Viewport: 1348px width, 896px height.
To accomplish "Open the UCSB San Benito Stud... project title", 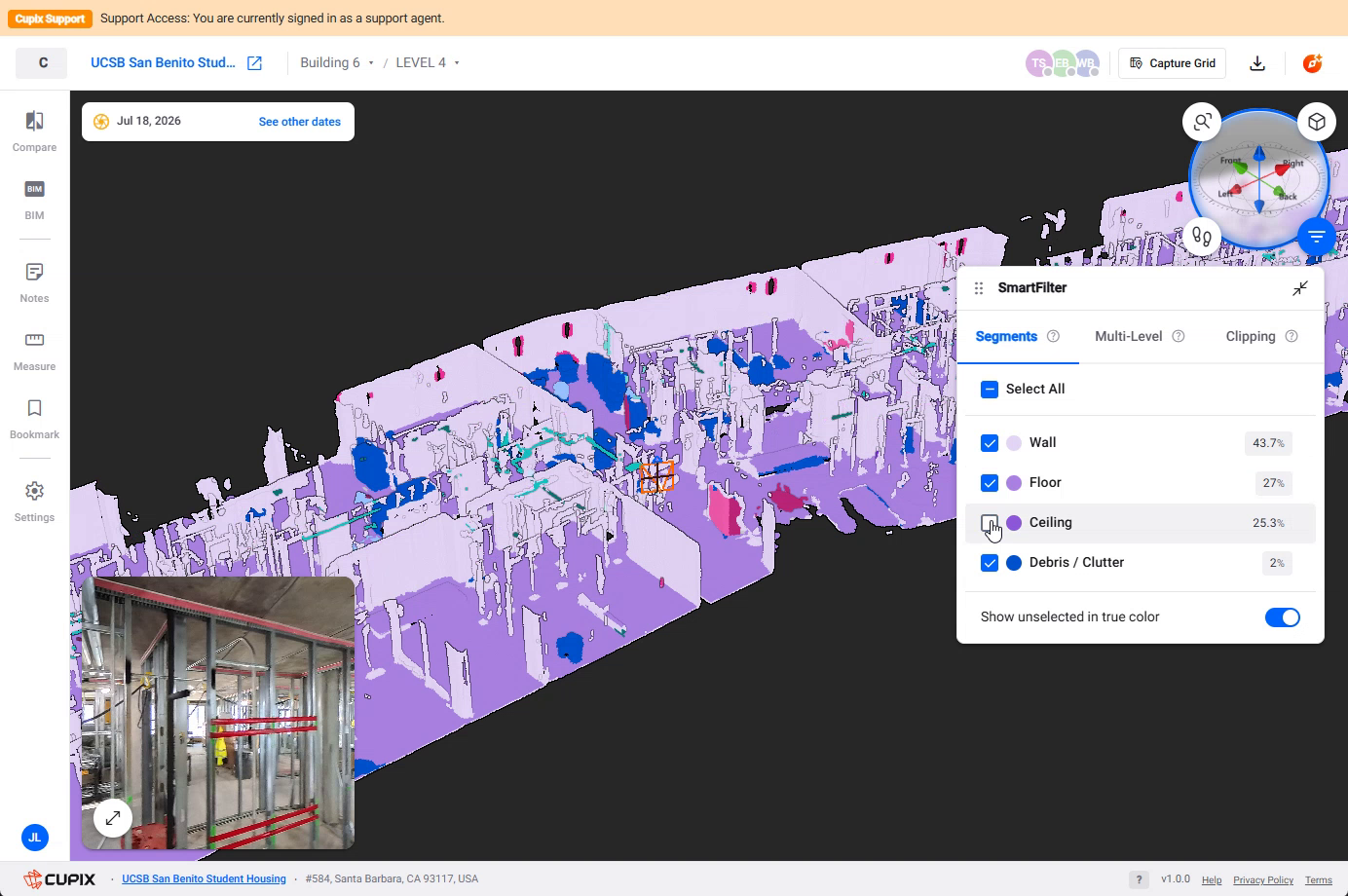I will tap(163, 63).
